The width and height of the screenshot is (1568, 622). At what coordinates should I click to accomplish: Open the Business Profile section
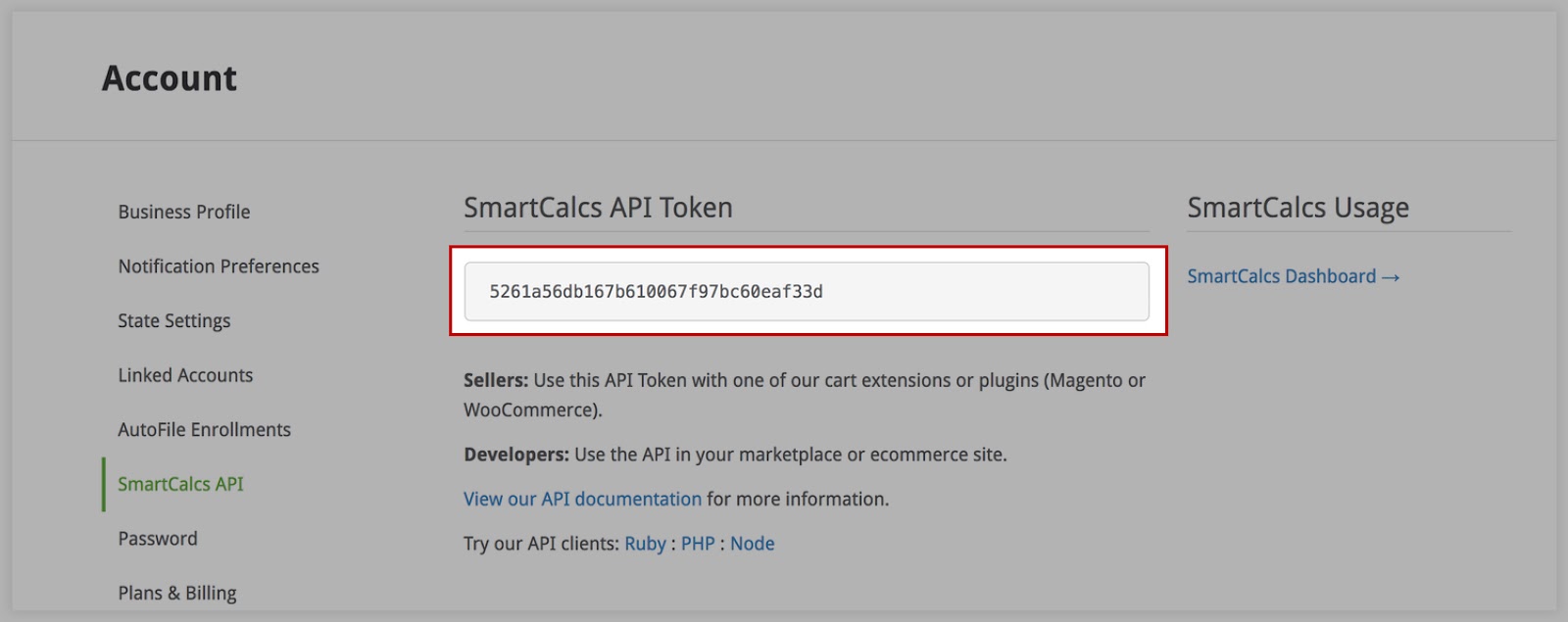point(184,212)
